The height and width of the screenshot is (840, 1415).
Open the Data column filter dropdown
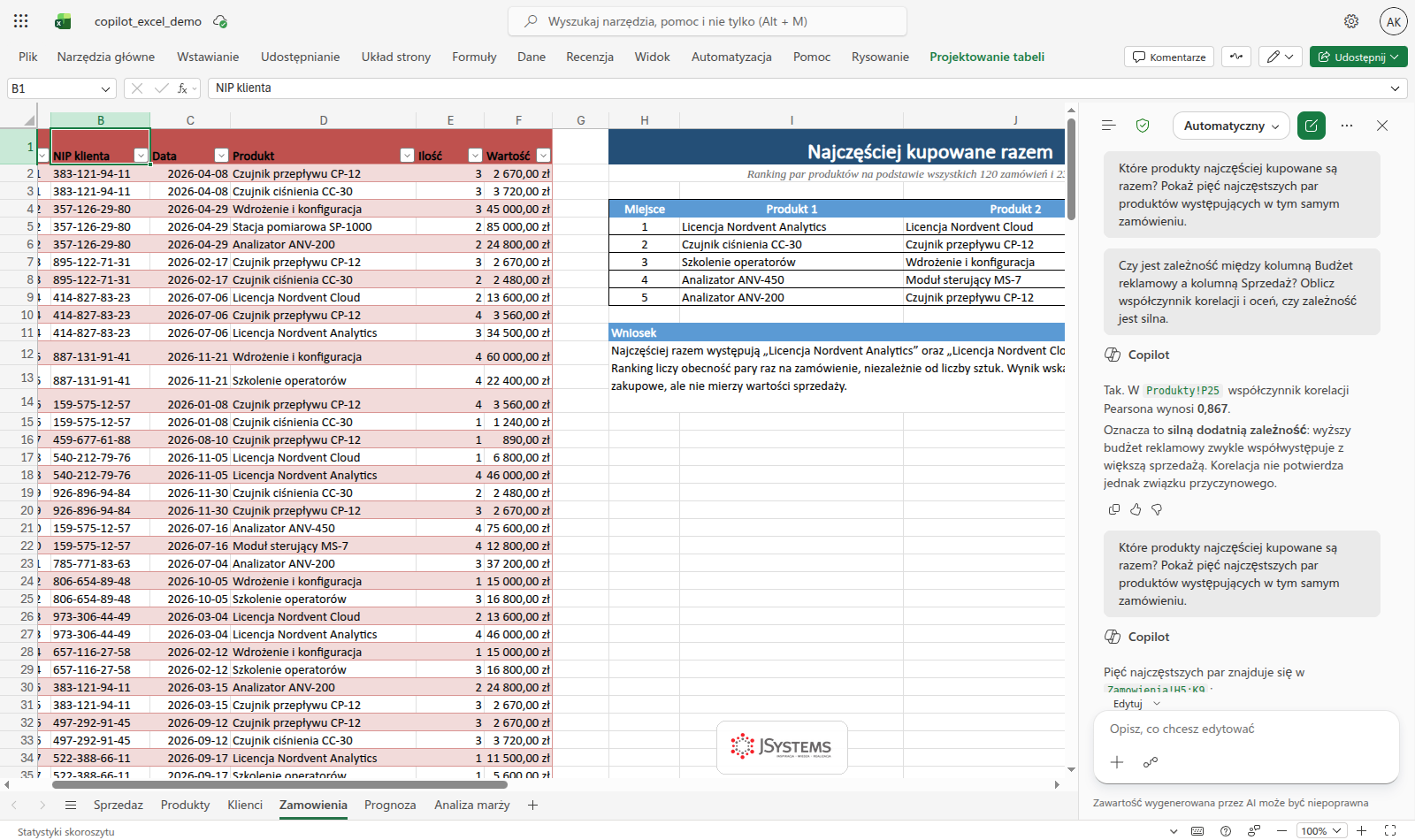pyautogui.click(x=221, y=156)
